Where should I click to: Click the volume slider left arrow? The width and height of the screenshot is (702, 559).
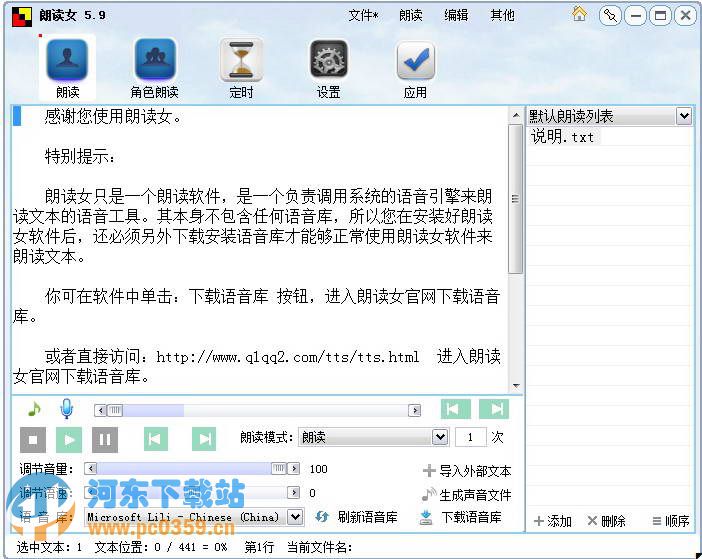90,469
